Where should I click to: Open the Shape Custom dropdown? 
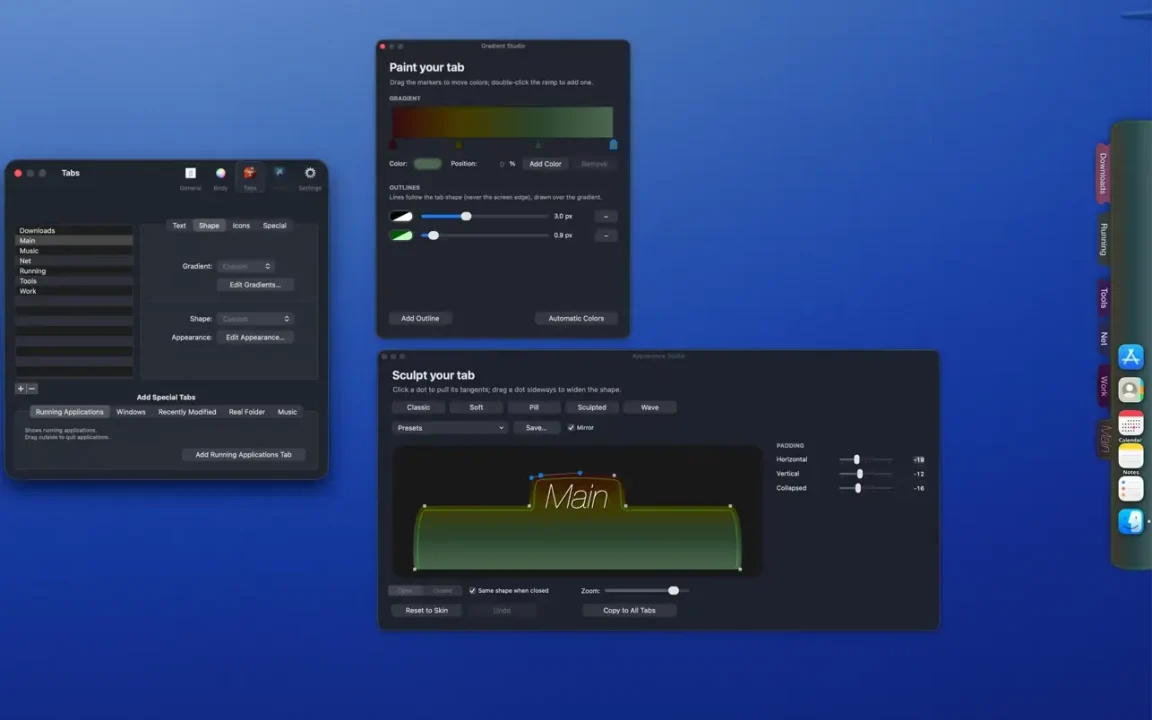(x=256, y=319)
